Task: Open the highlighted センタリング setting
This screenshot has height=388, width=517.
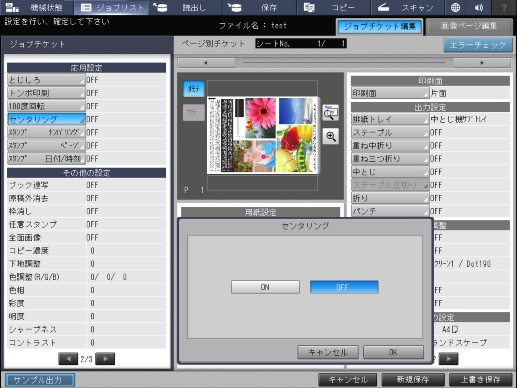Action: click(x=46, y=119)
